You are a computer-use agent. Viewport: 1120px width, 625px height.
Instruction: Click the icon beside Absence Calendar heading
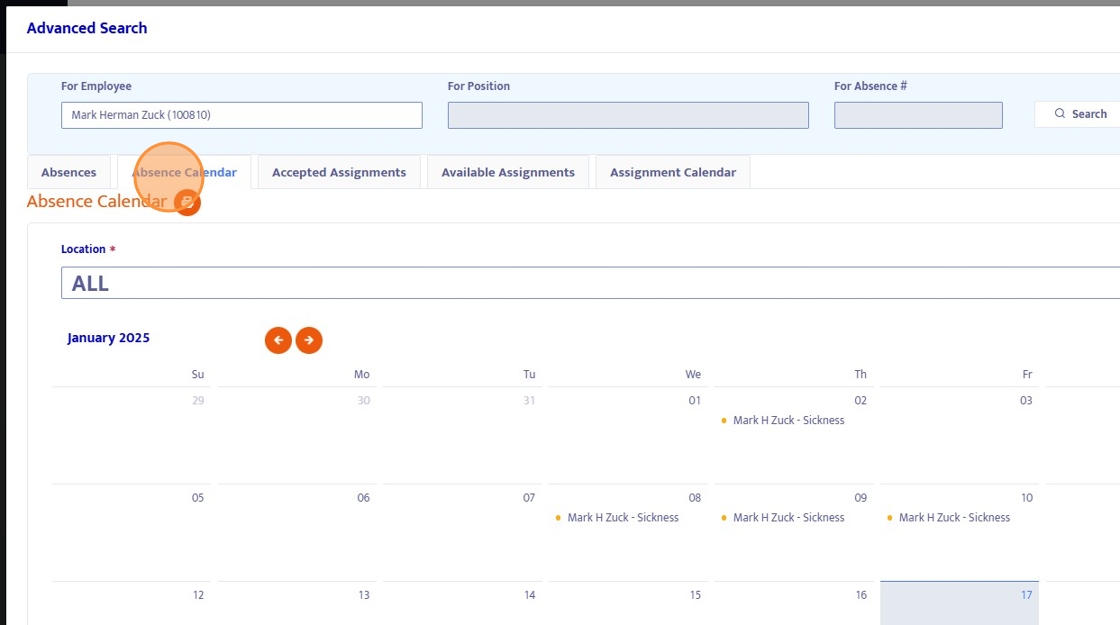187,202
